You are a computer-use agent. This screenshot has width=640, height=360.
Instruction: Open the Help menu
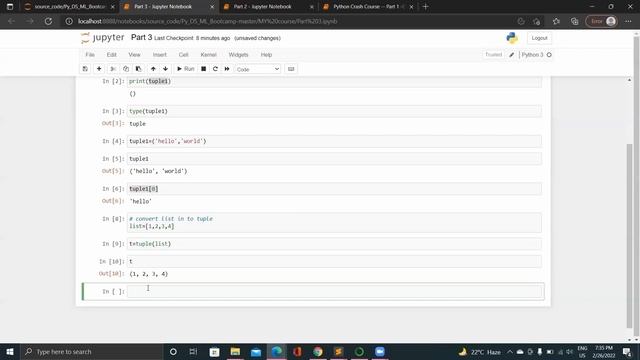tap(266, 55)
